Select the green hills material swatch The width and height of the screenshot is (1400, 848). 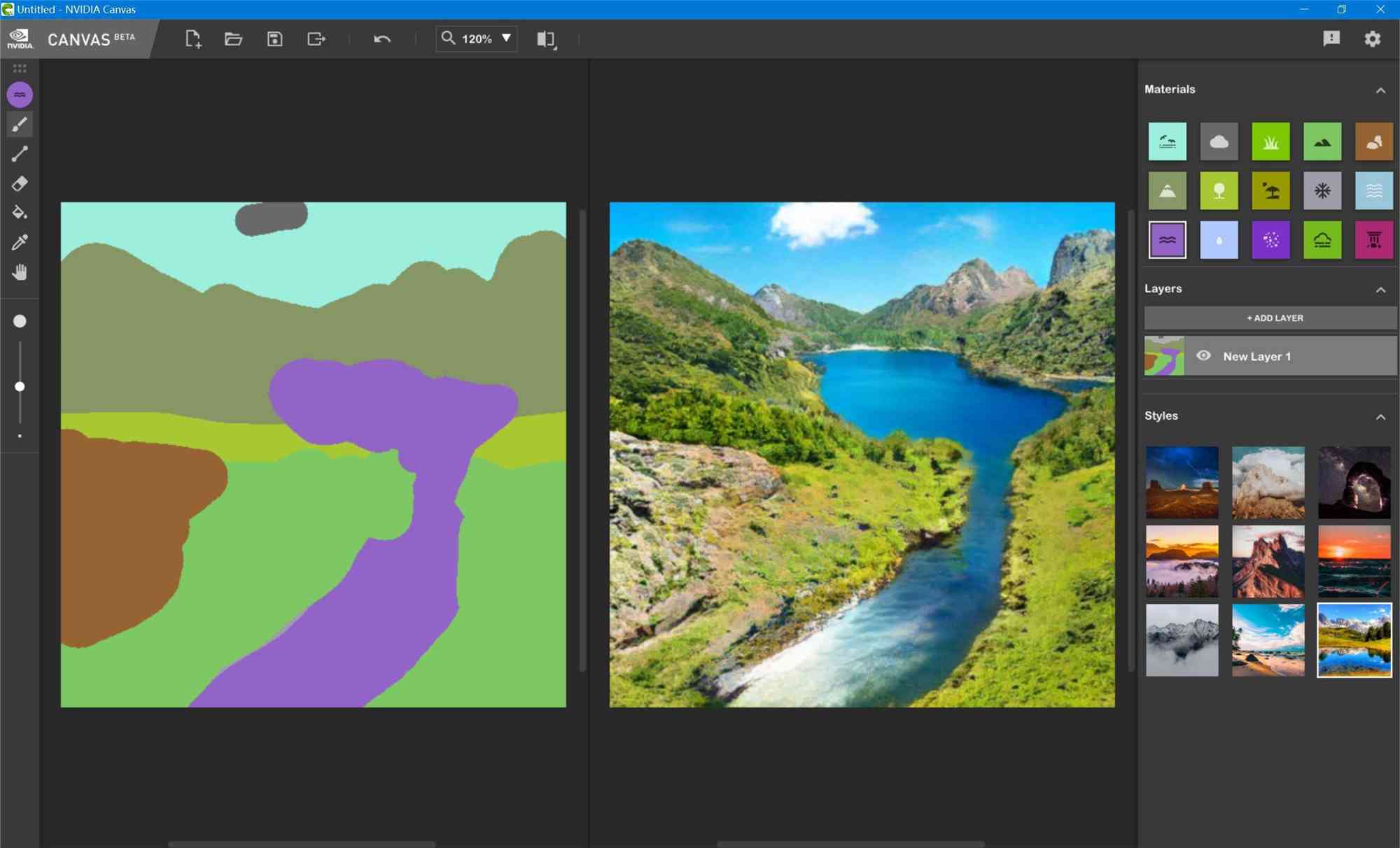pyautogui.click(x=1322, y=141)
